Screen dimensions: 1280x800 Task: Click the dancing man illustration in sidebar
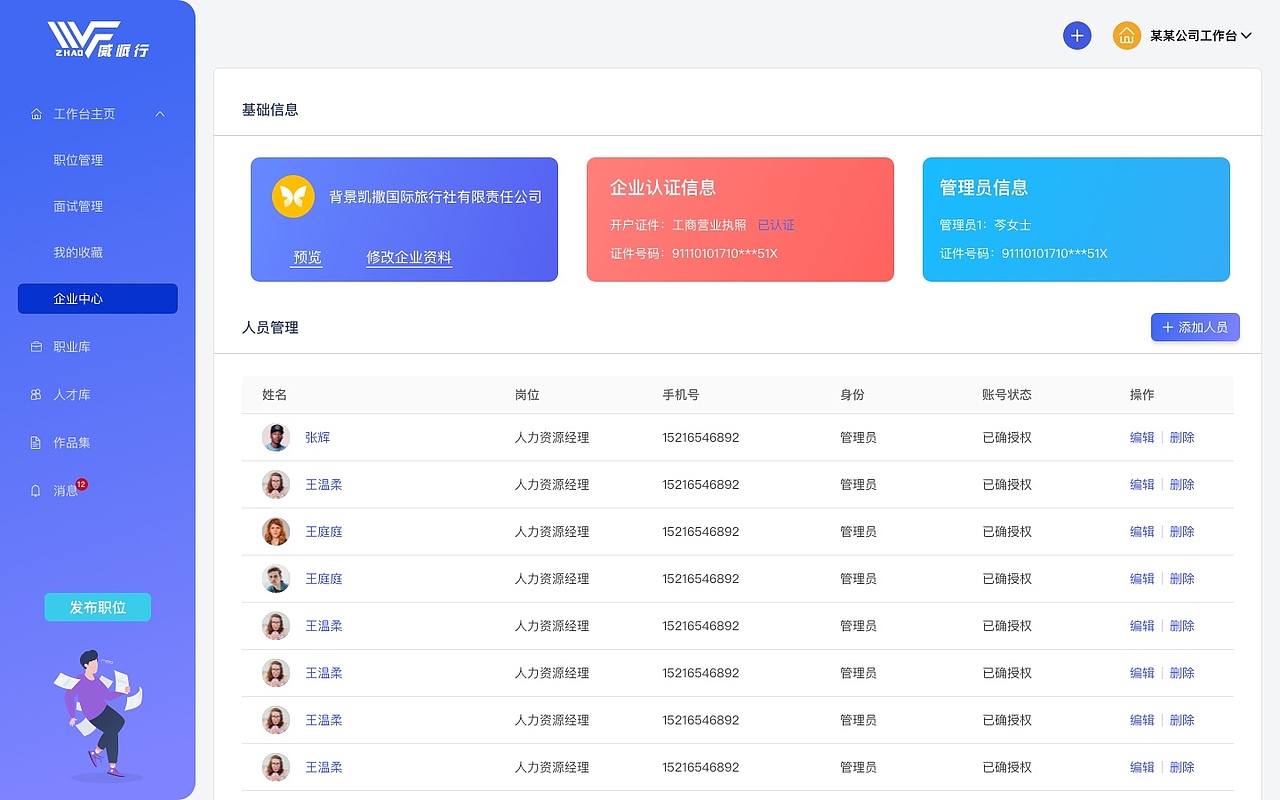tap(98, 715)
